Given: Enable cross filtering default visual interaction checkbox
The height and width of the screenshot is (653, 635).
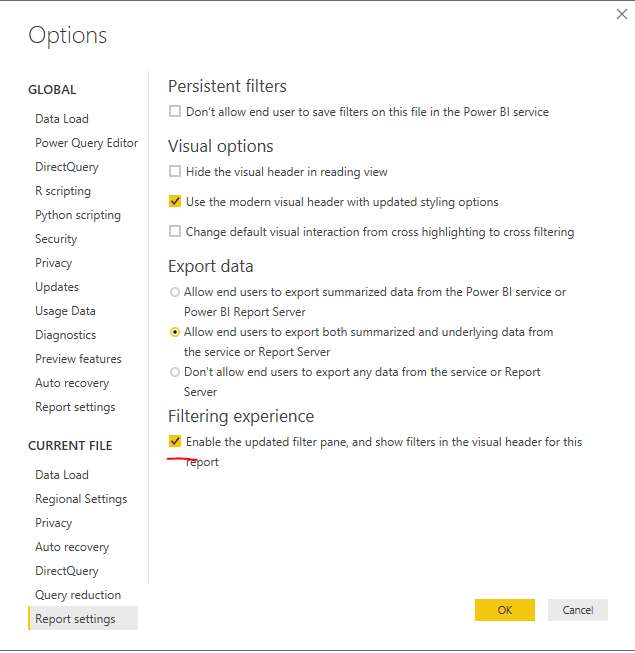Looking at the screenshot, I should (x=175, y=232).
